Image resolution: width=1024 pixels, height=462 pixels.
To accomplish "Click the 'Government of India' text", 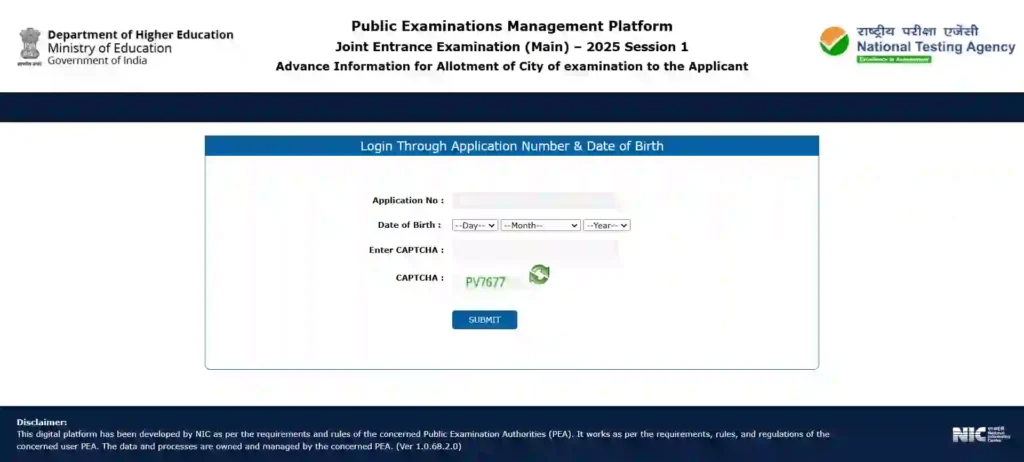I will (97, 61).
